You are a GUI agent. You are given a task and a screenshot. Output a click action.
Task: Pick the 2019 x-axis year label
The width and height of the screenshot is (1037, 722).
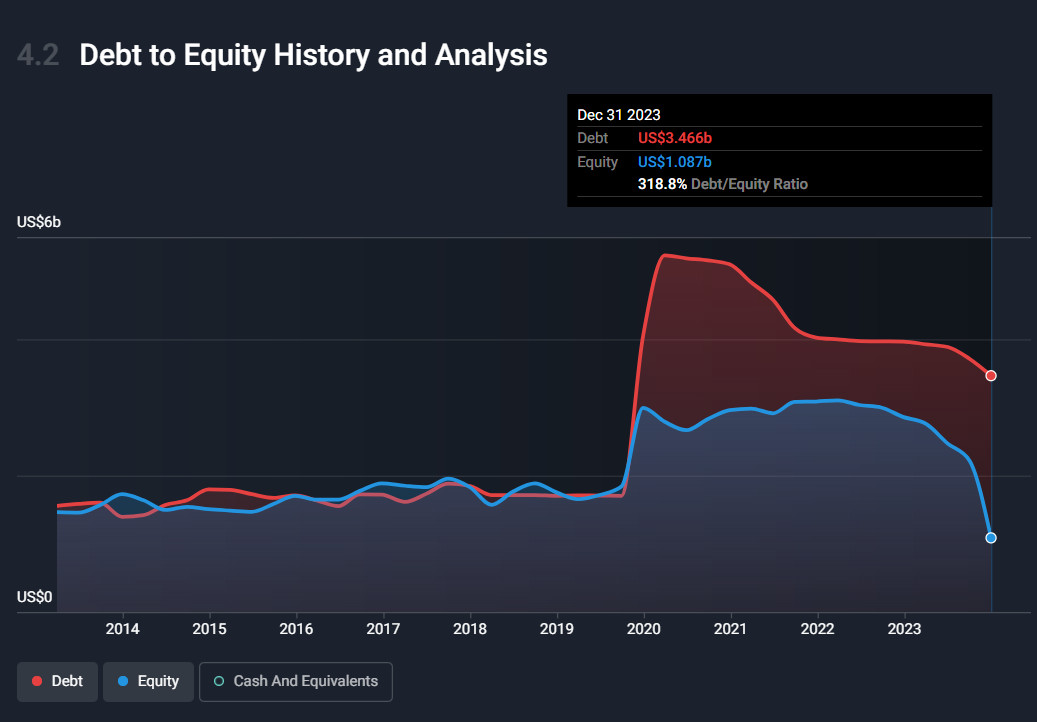557,629
